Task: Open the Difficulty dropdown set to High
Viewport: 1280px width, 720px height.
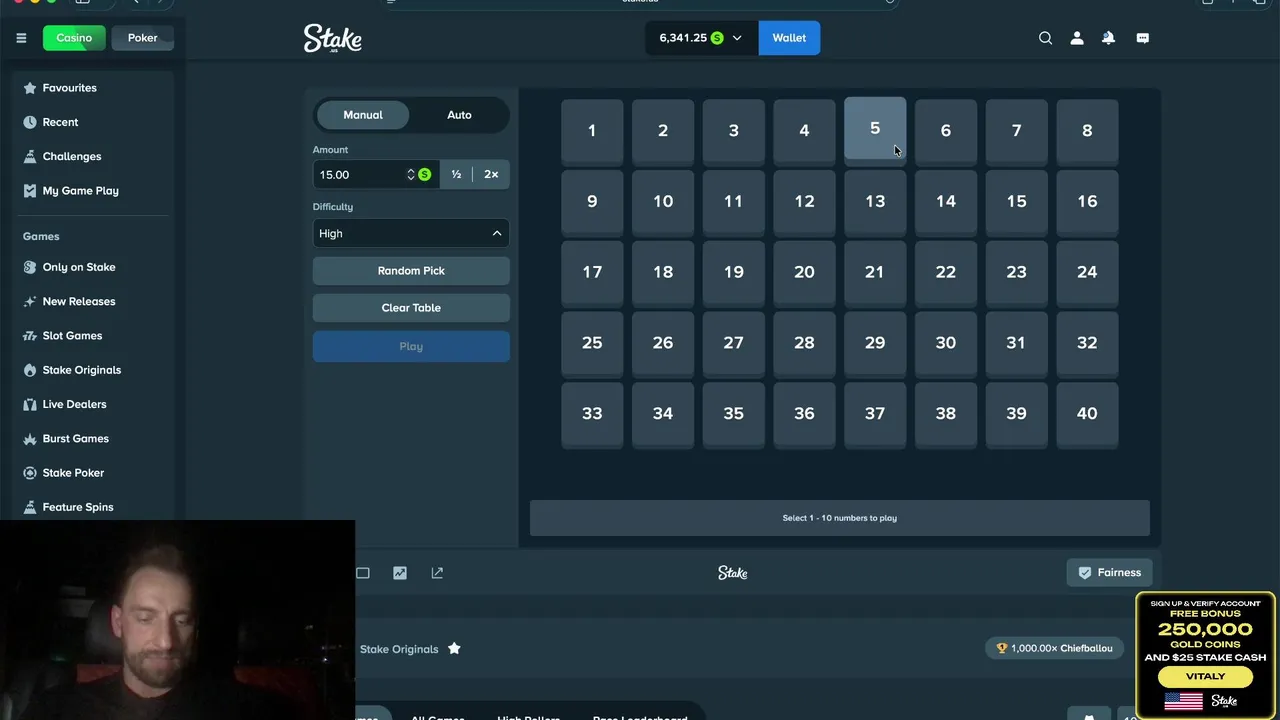Action: pyautogui.click(x=411, y=233)
